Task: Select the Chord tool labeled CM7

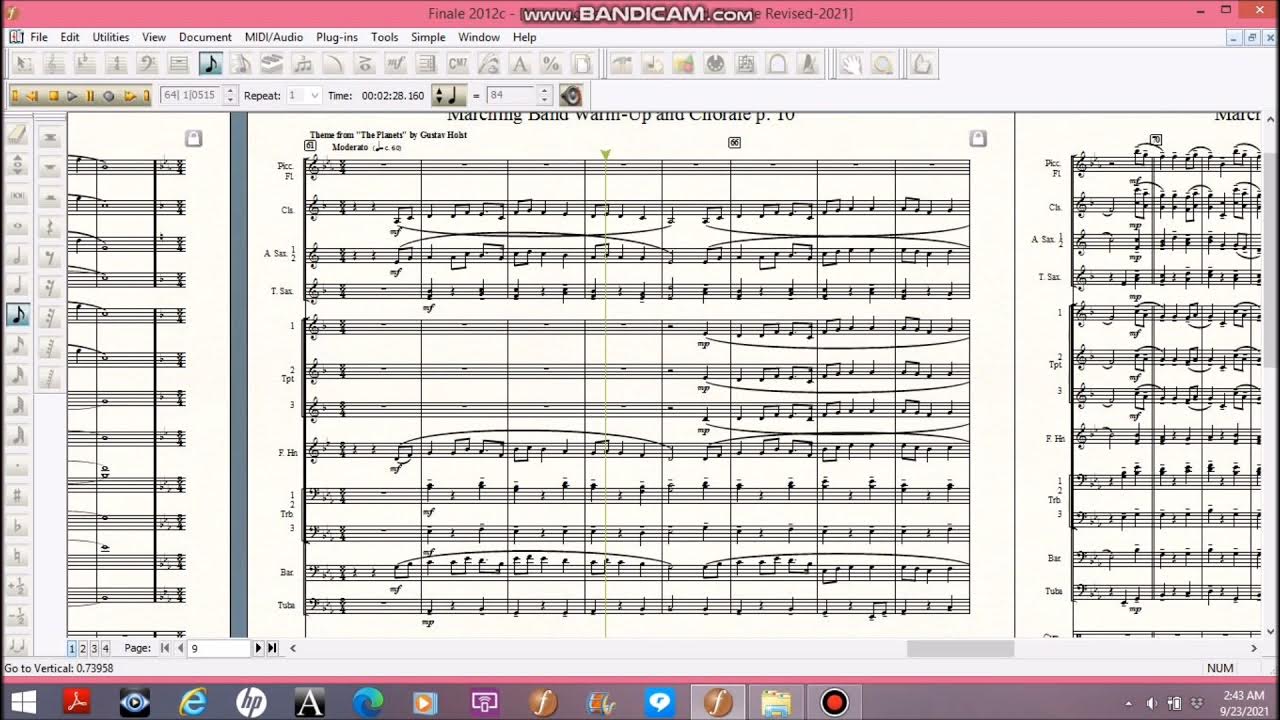Action: point(457,64)
